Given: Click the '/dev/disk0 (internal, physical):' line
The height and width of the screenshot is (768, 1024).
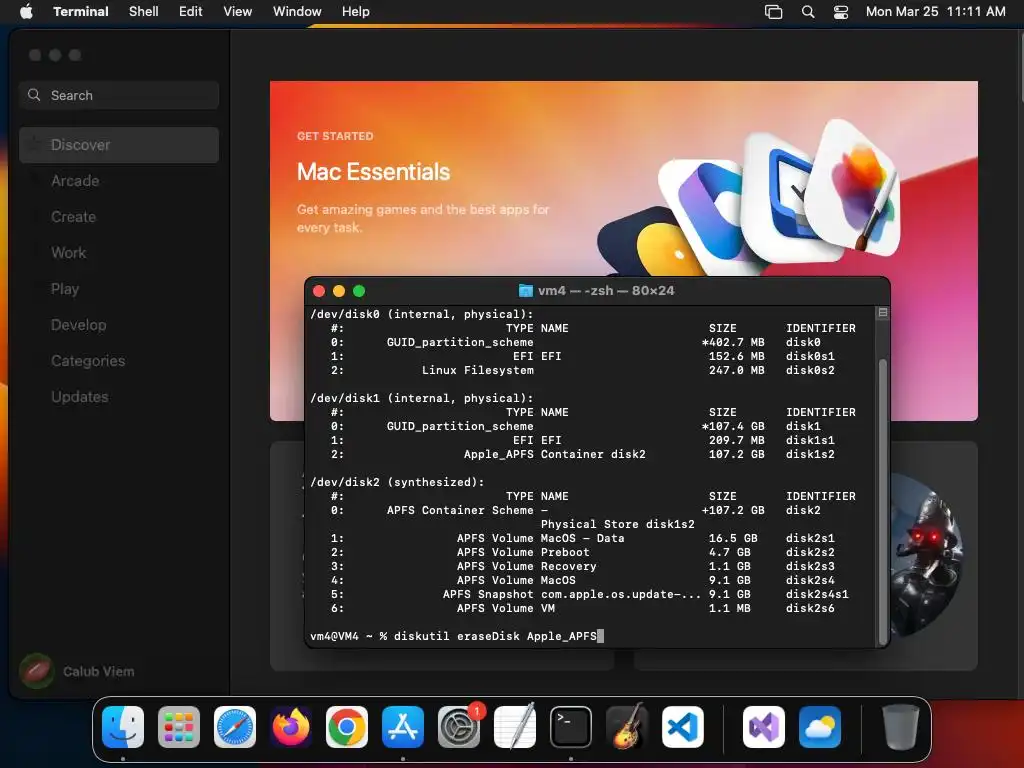Looking at the screenshot, I should click(422, 314).
